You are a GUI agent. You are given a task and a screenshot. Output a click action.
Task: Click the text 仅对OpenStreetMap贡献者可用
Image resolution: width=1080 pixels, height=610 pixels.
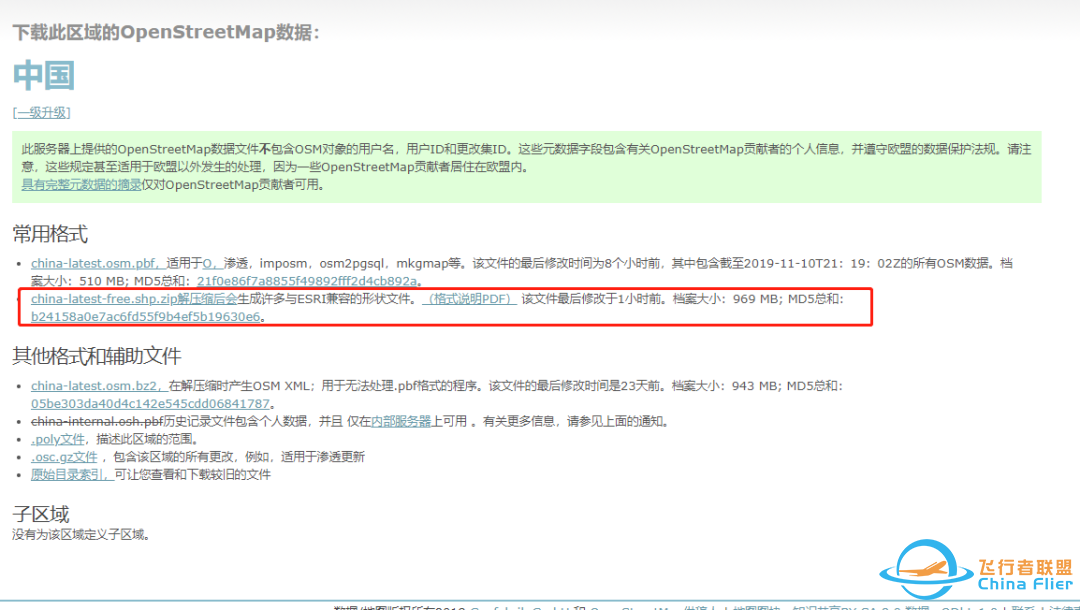point(229,185)
